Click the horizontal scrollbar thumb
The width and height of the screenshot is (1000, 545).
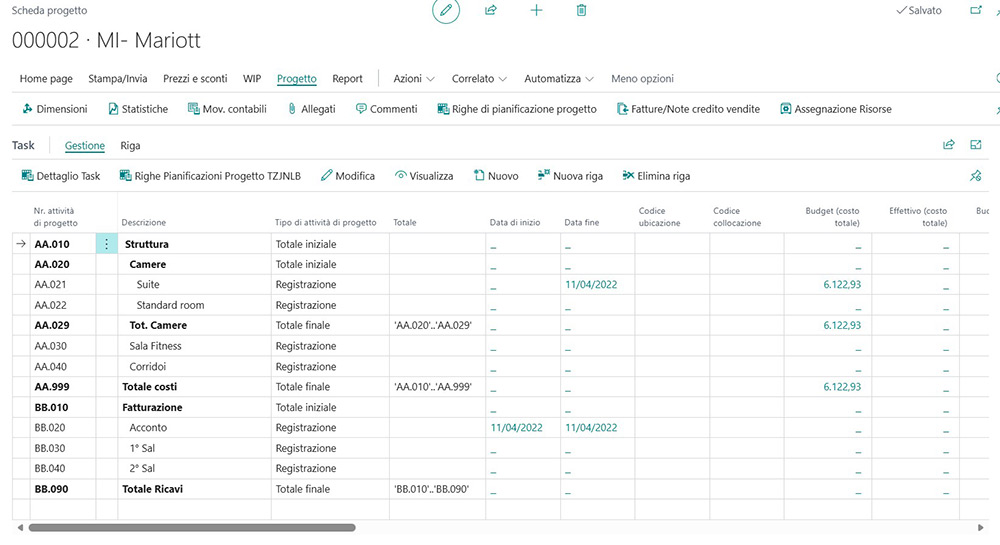coord(192,527)
